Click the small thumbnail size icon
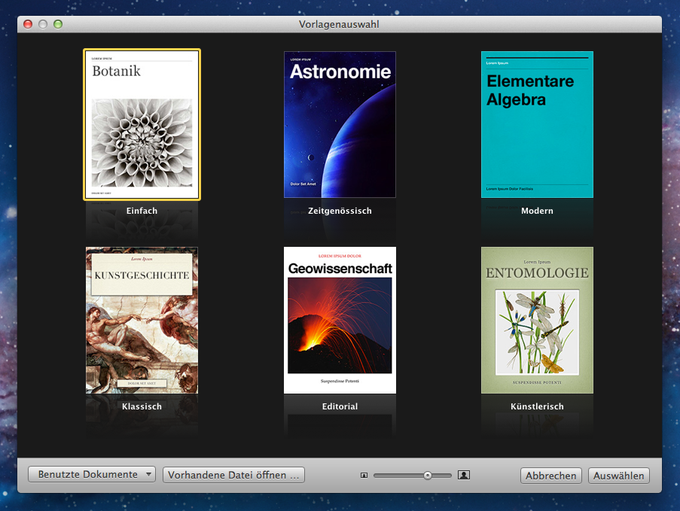680x511 pixels. point(364,475)
